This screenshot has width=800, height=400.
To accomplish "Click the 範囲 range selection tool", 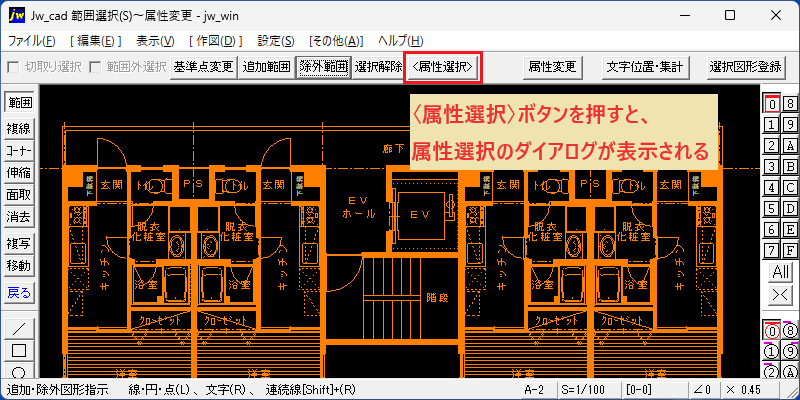I will tap(19, 103).
